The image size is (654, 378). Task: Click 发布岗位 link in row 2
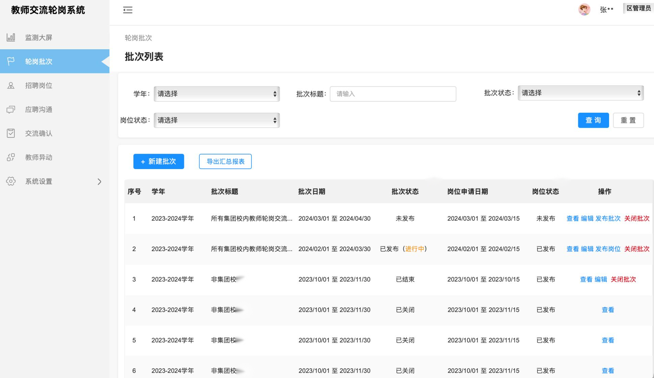click(608, 249)
